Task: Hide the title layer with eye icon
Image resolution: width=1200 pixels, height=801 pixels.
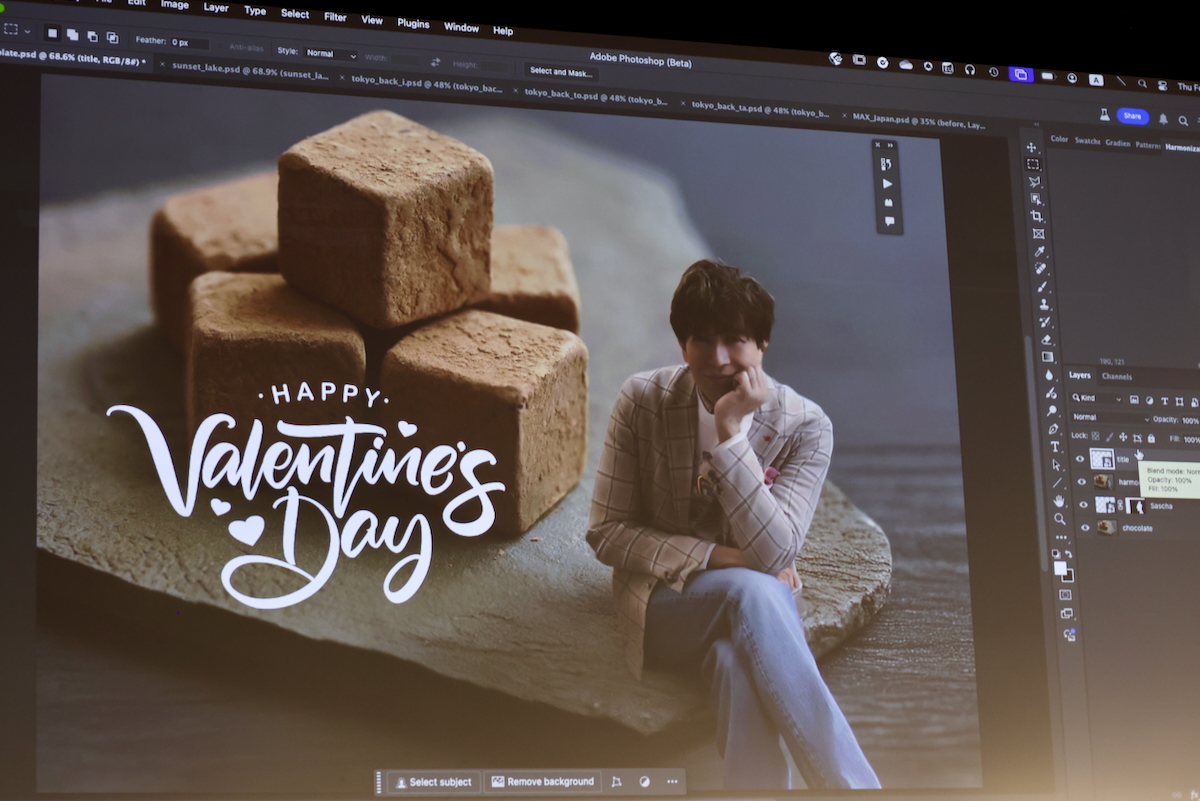Action: coord(1079,459)
